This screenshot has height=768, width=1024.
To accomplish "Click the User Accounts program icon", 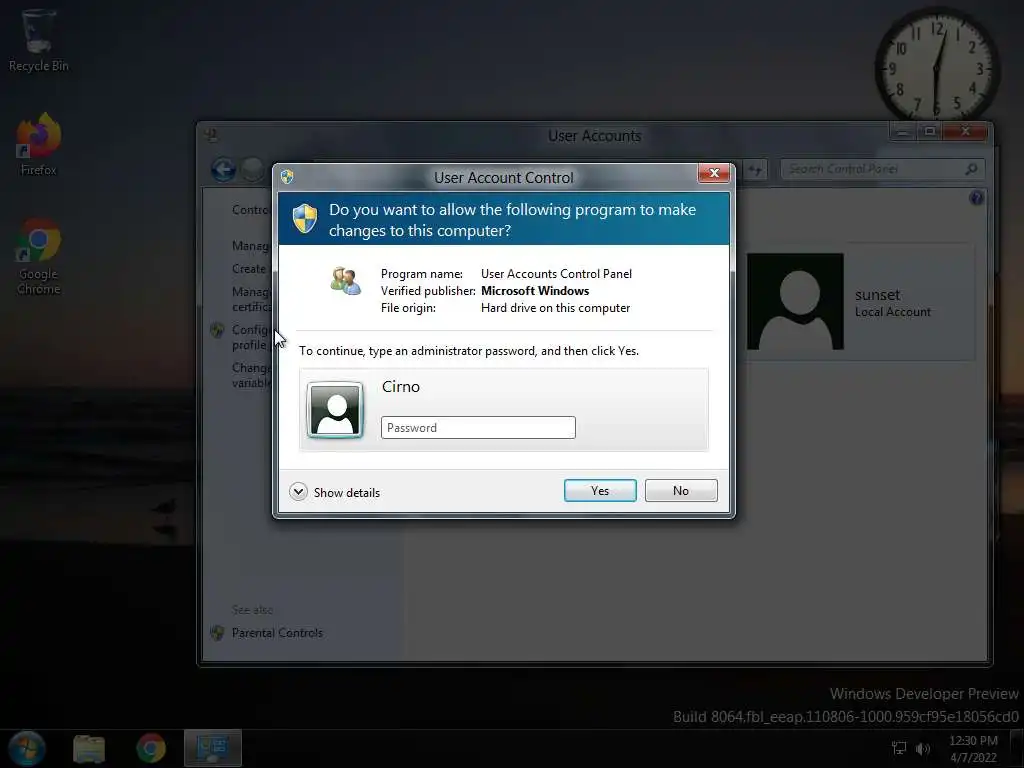I will [x=345, y=281].
